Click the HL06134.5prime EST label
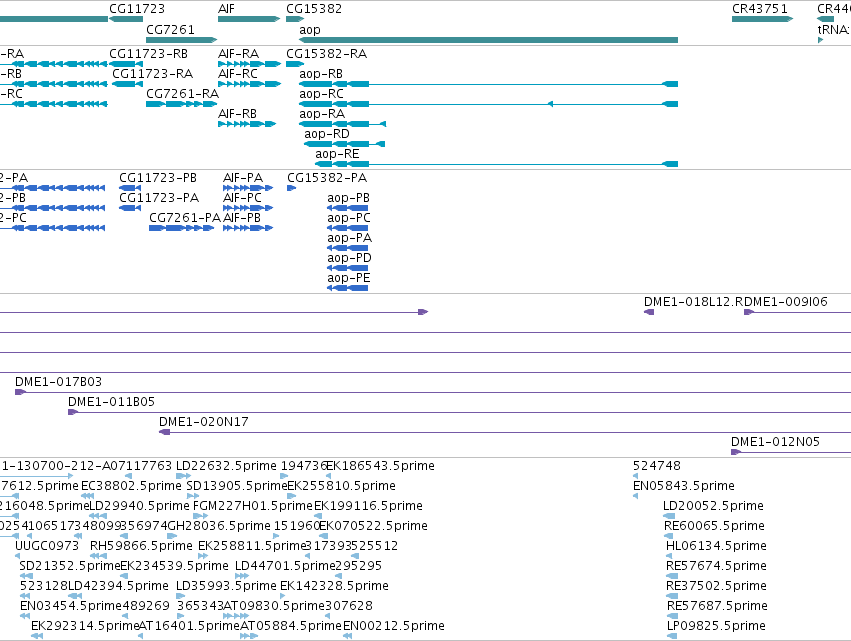The width and height of the screenshot is (851, 641). point(716,546)
